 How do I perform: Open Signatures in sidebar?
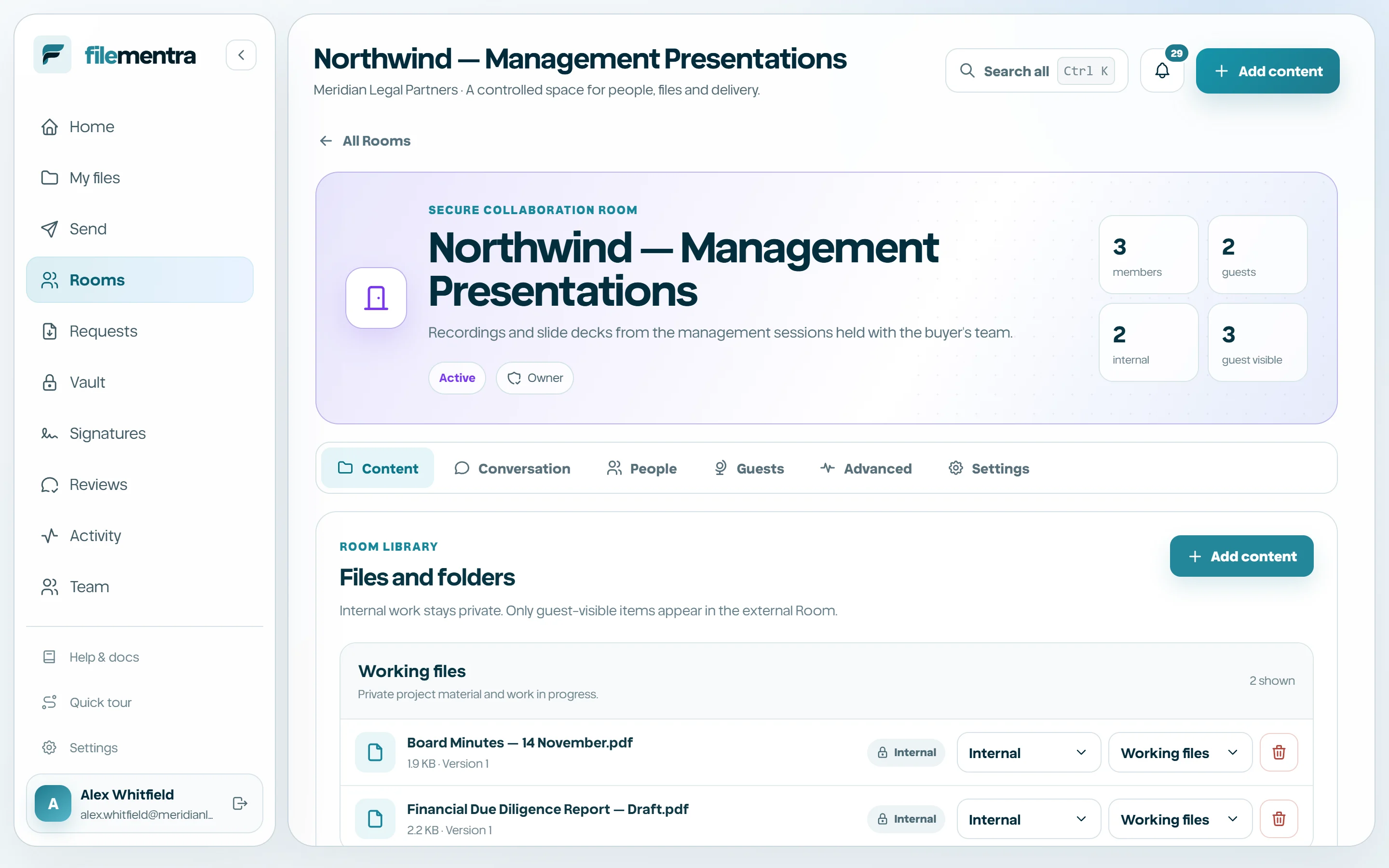pyautogui.click(x=139, y=433)
